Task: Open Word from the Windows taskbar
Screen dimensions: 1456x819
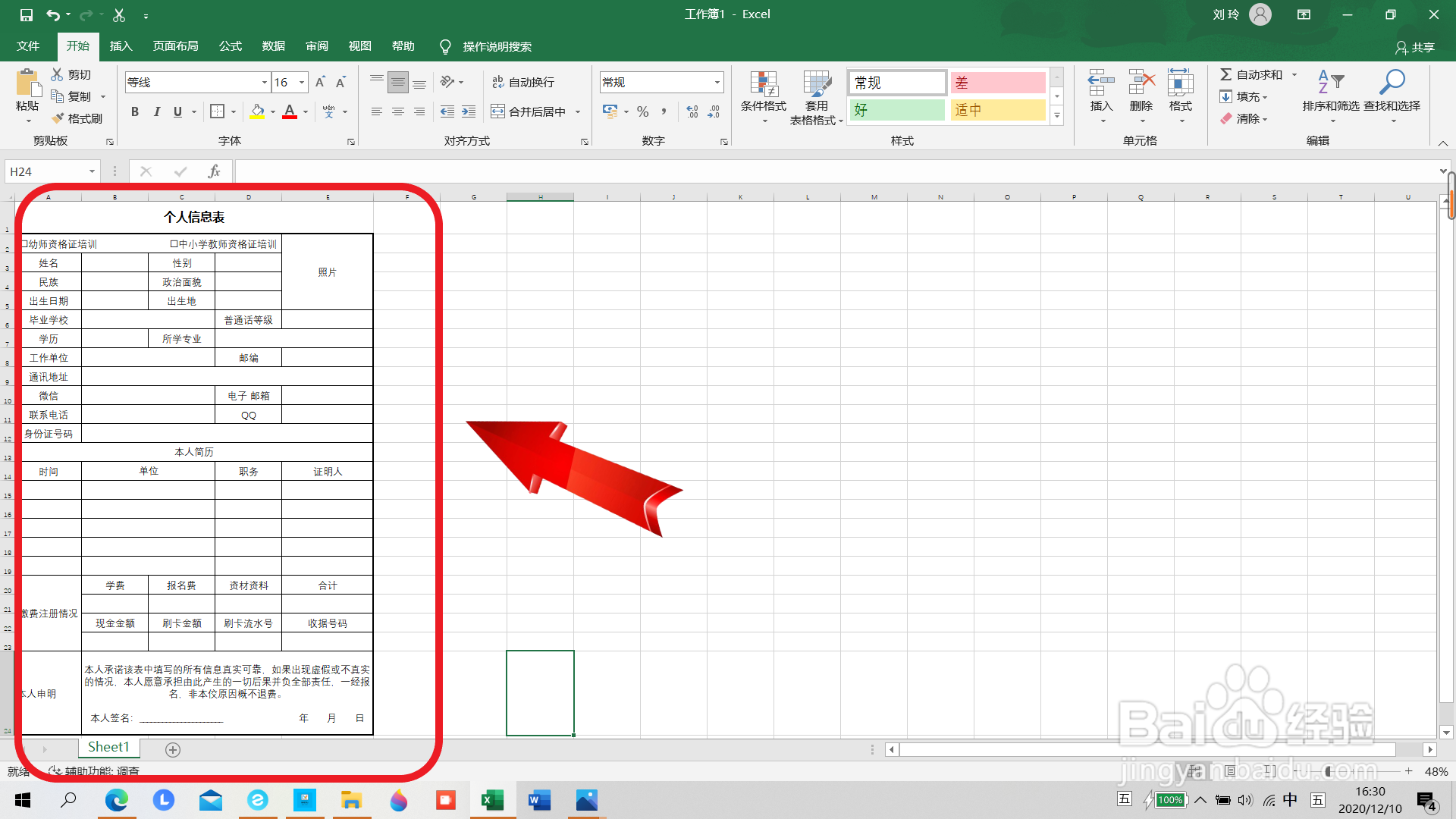Action: point(539,800)
